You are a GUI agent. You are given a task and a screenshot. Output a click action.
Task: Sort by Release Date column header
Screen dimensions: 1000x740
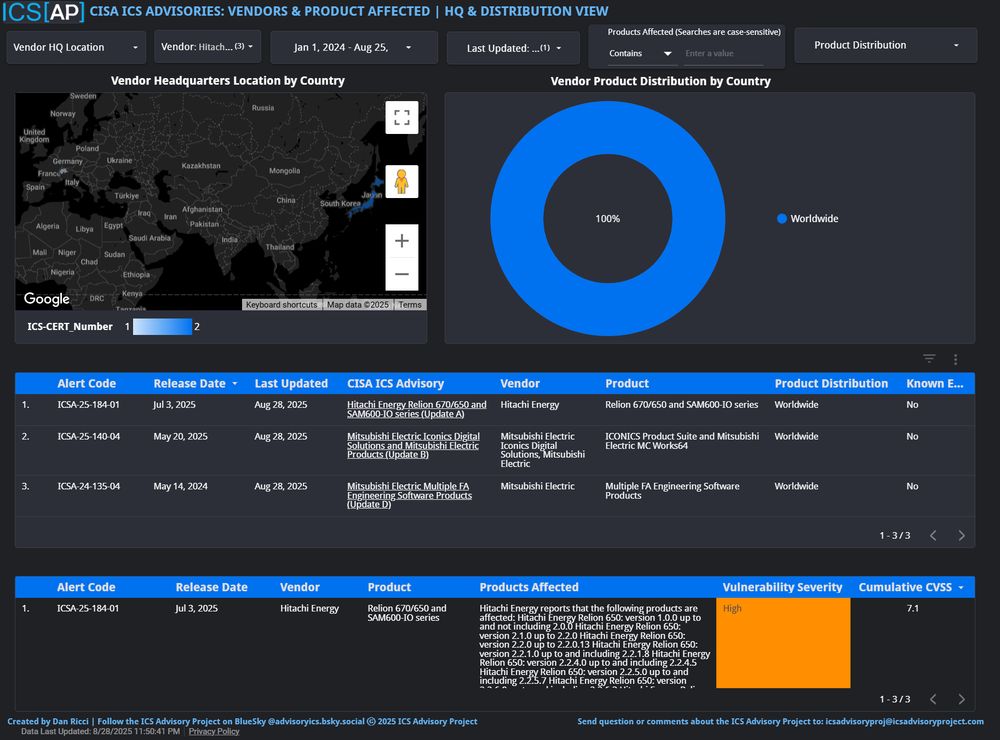pyautogui.click(x=189, y=383)
